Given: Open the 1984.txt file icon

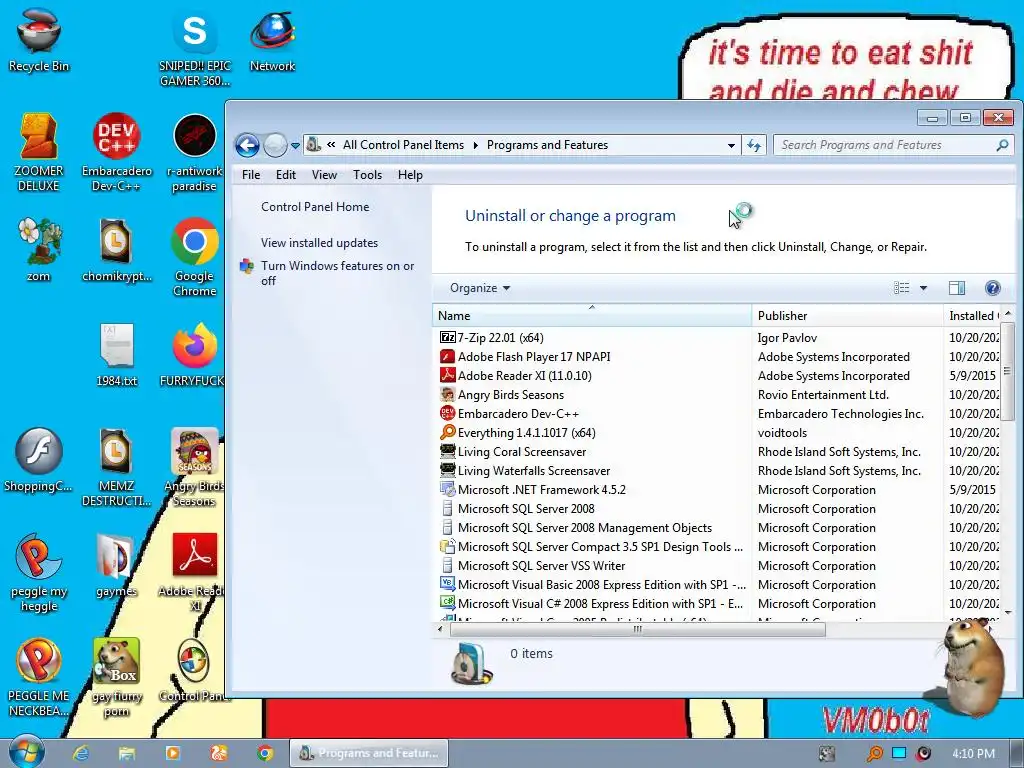Looking at the screenshot, I should point(116,355).
